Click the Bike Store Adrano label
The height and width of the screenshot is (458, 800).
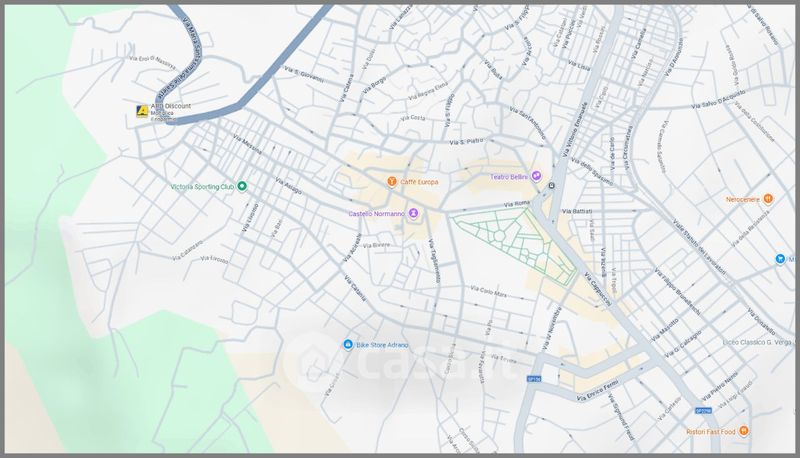click(x=385, y=344)
